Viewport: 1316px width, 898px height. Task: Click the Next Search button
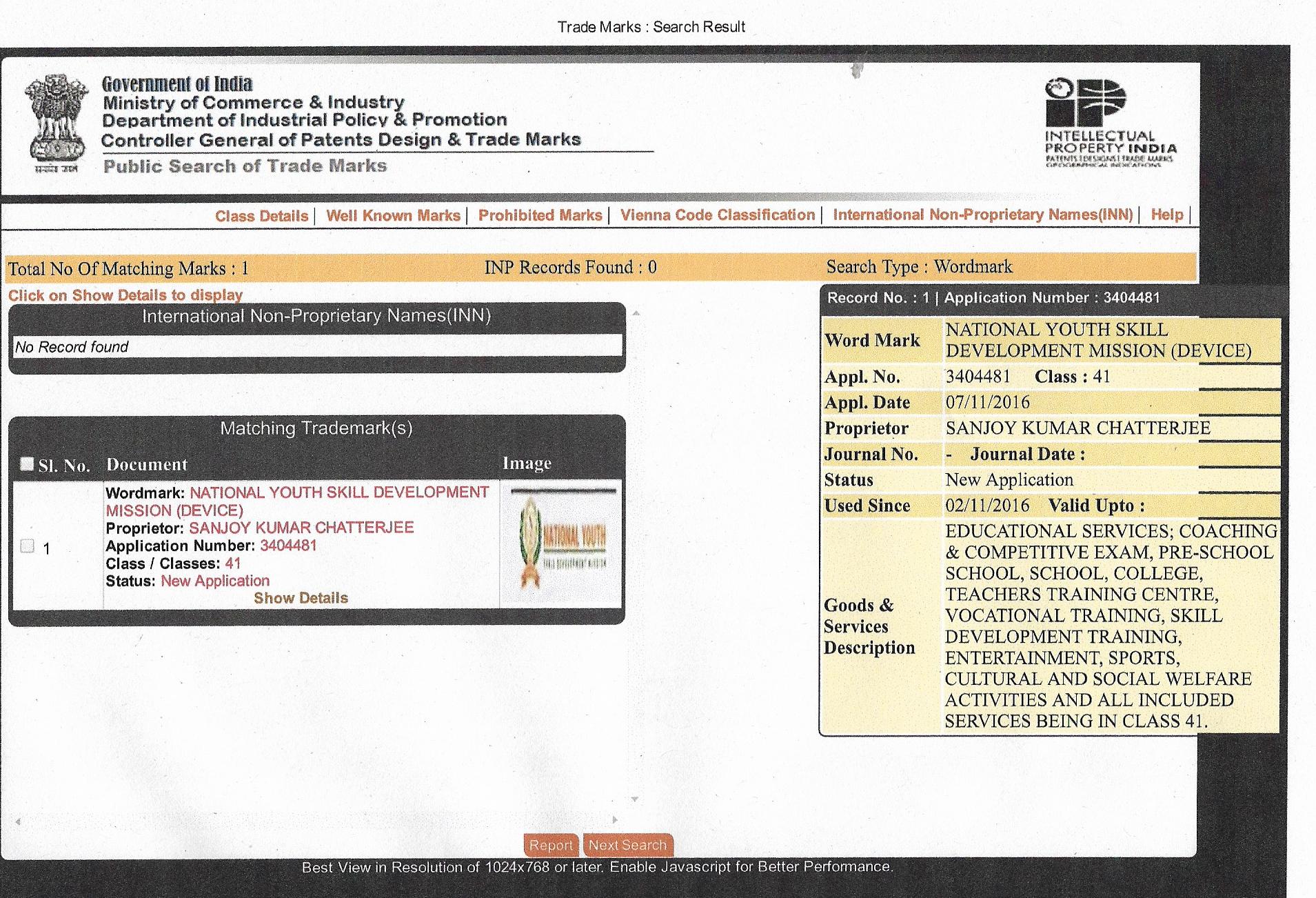tap(627, 845)
